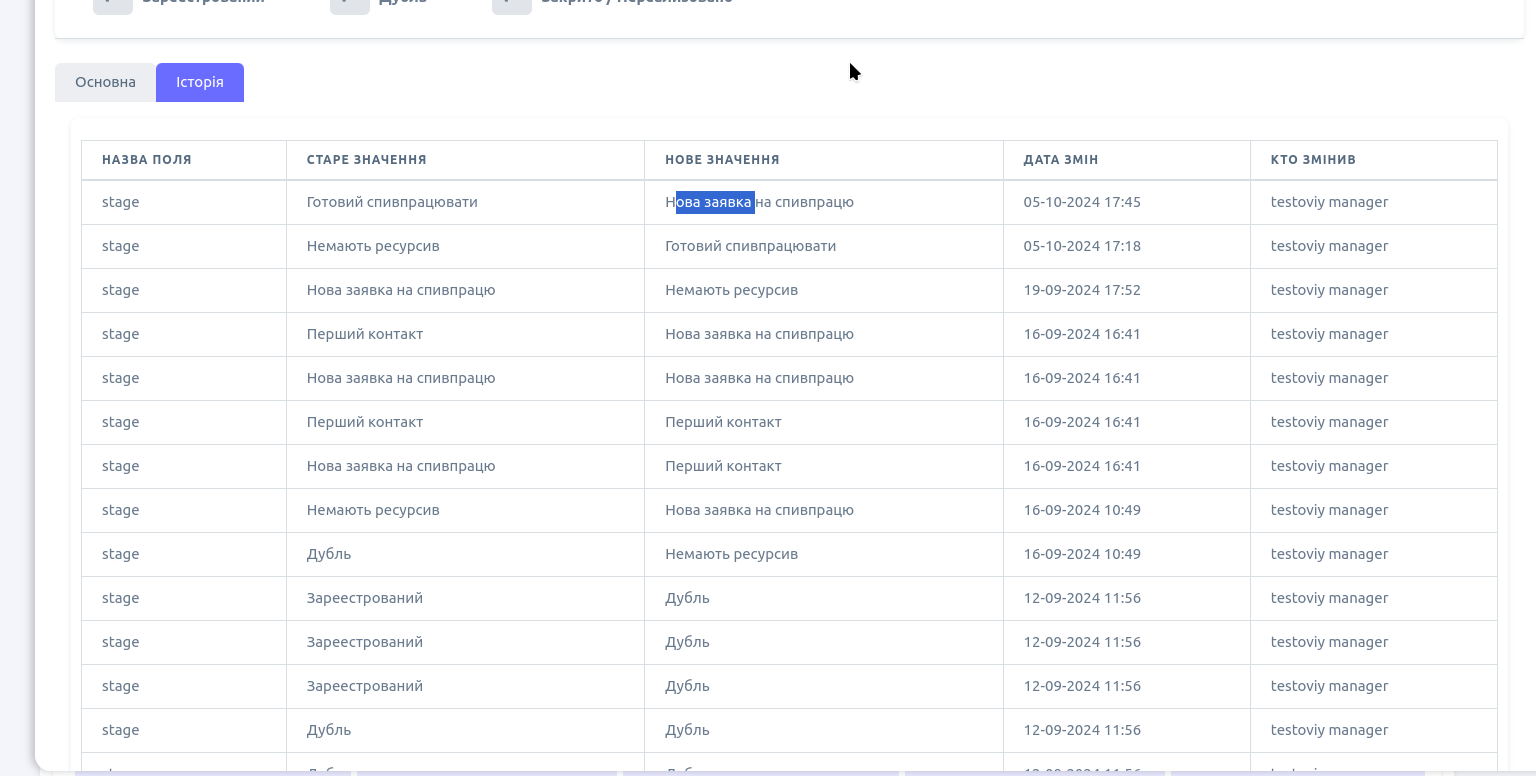Click the stage cell in the first row
The image size is (1536, 776).
120,202
